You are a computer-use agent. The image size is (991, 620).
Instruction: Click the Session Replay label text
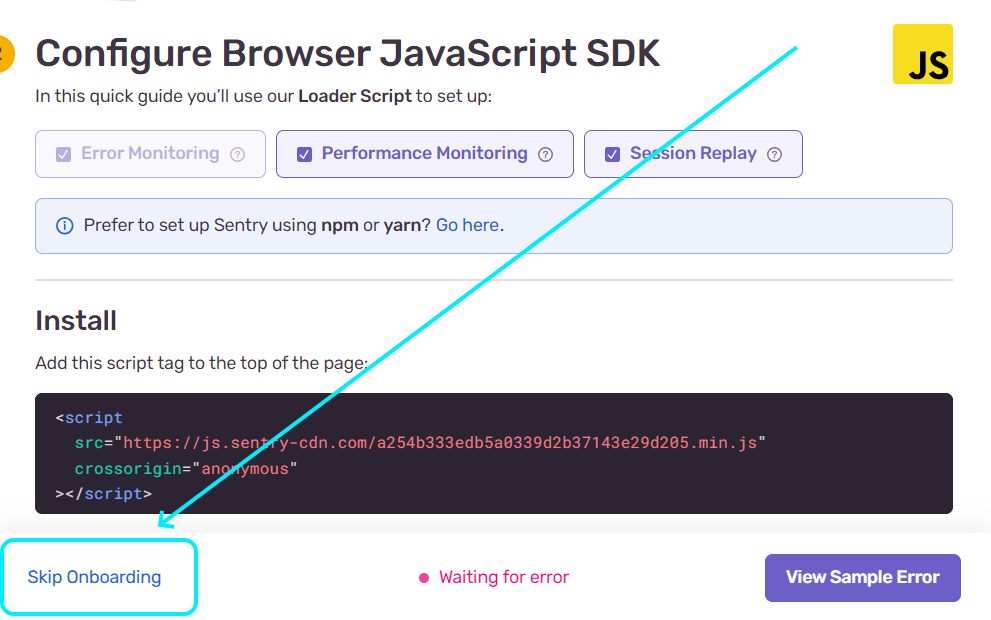(693, 154)
